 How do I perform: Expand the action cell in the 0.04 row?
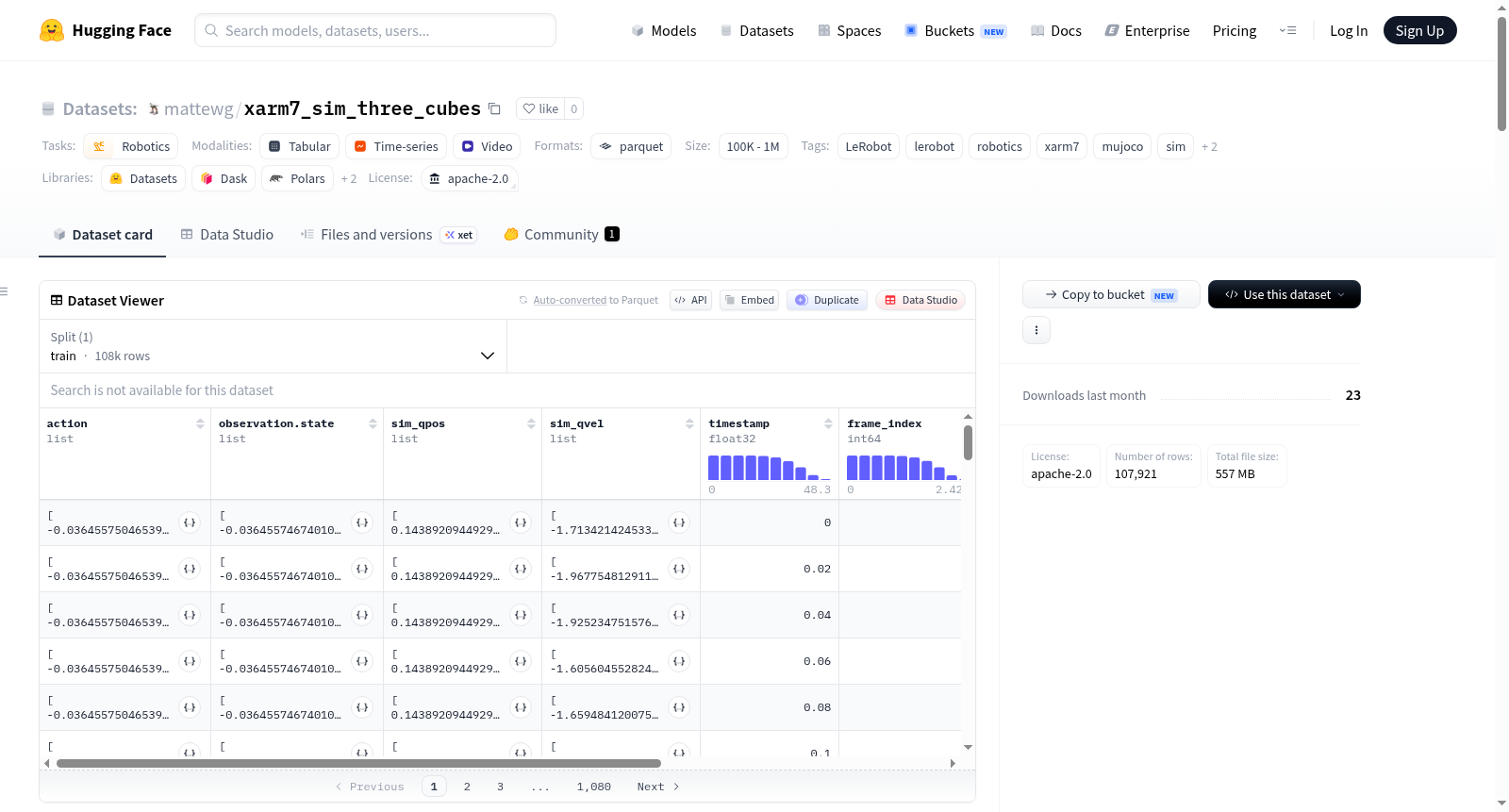(190, 615)
